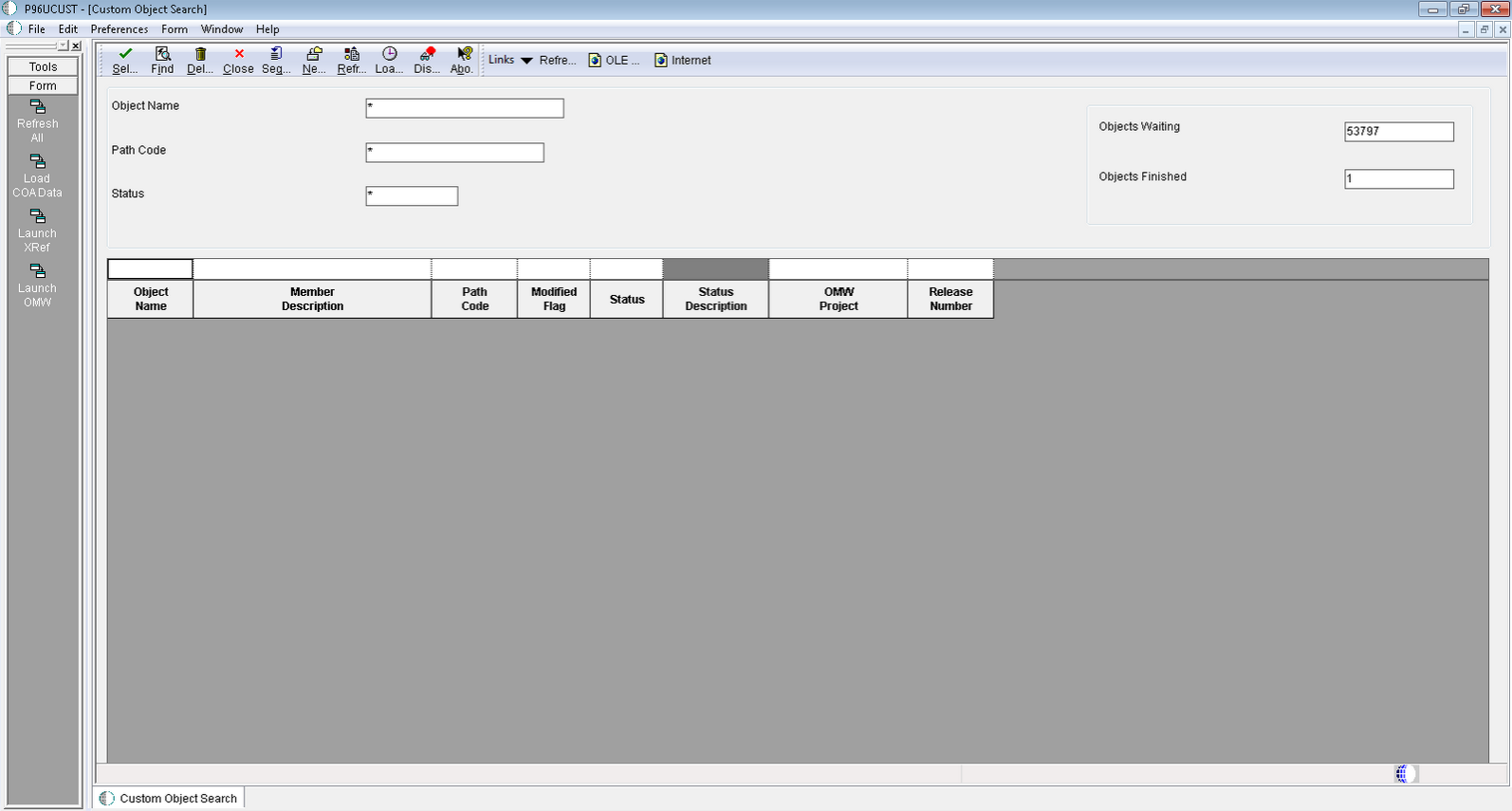Click the Find toolbar icon

[x=162, y=54]
